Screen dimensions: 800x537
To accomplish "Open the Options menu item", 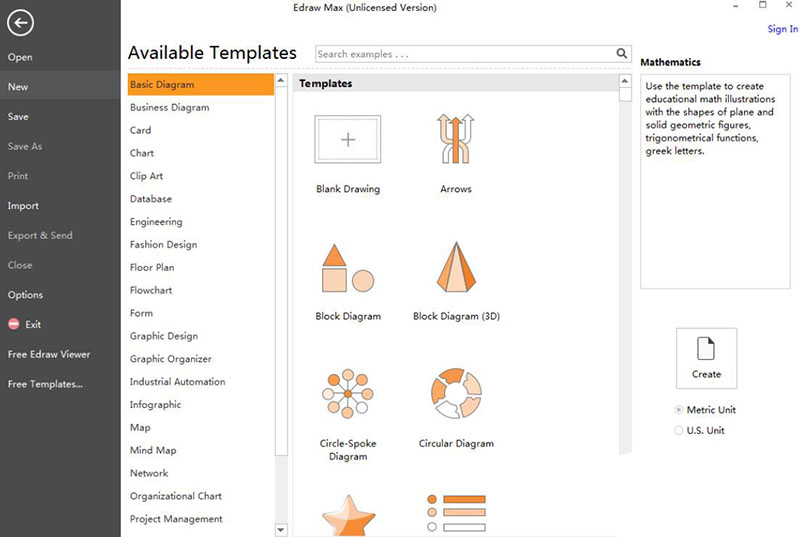I will click(x=26, y=295).
